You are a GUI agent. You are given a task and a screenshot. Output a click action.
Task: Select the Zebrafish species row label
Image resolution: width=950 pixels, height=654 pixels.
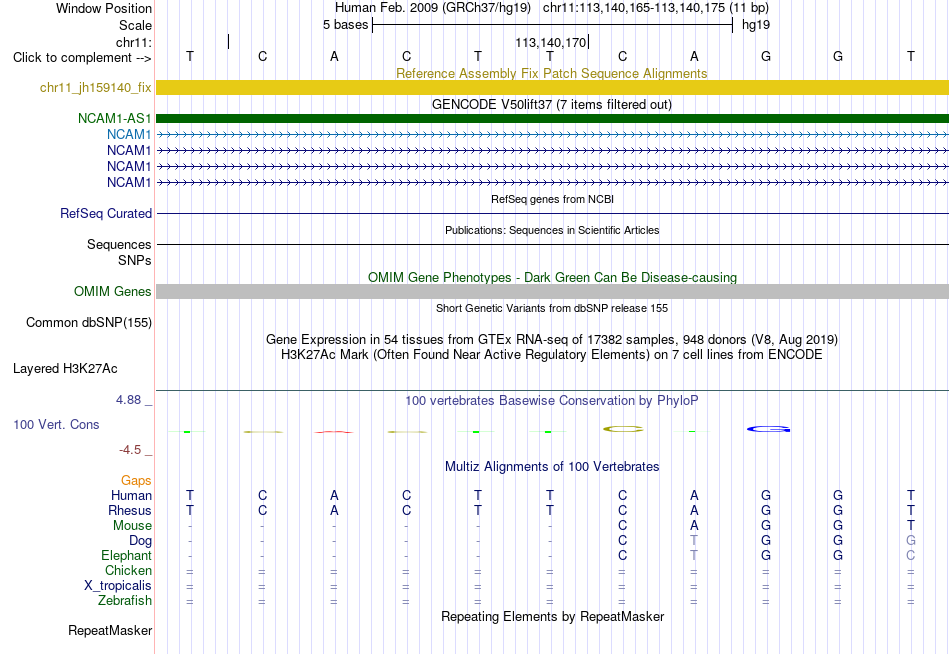pyautogui.click(x=125, y=601)
